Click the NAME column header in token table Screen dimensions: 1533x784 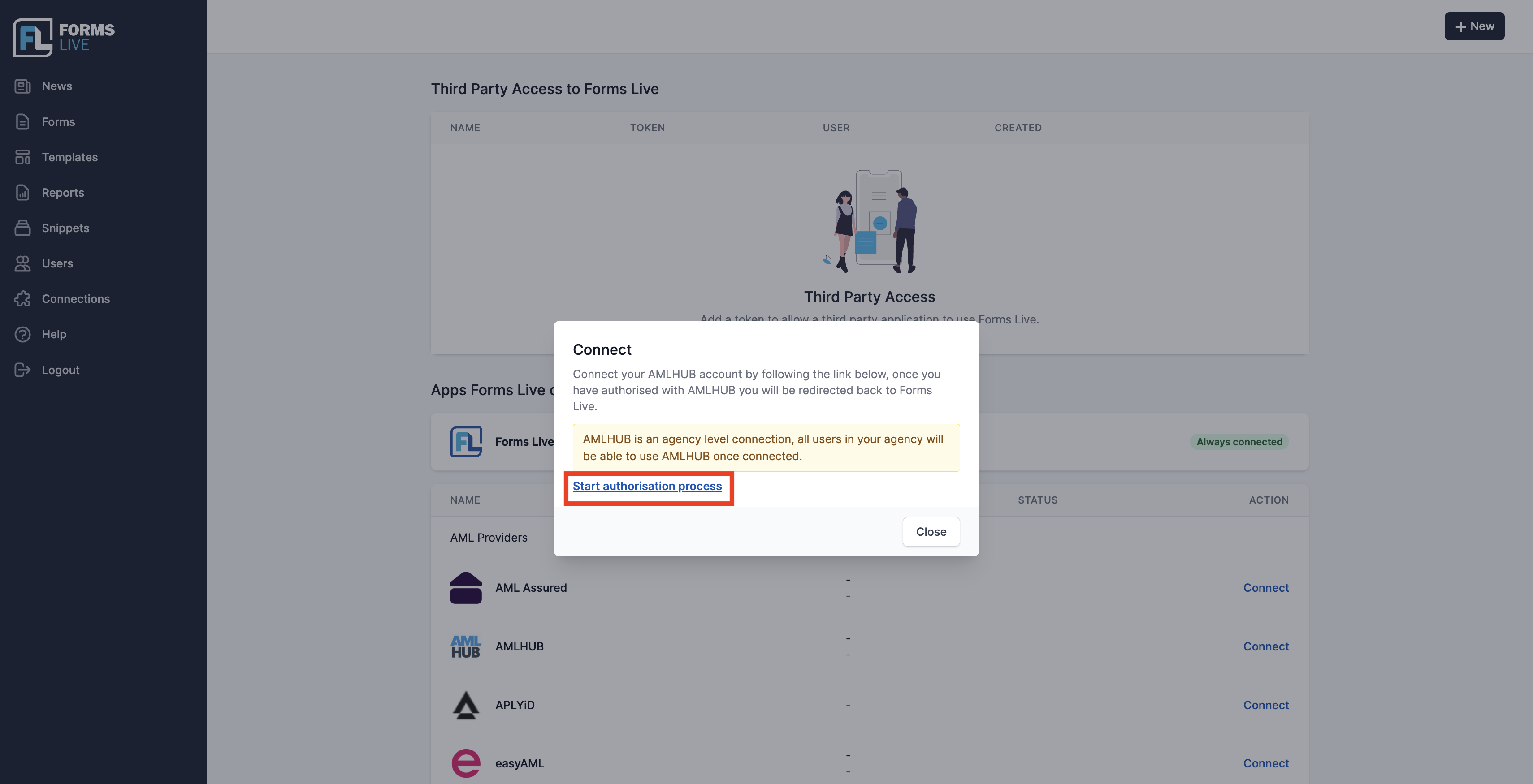click(x=465, y=128)
